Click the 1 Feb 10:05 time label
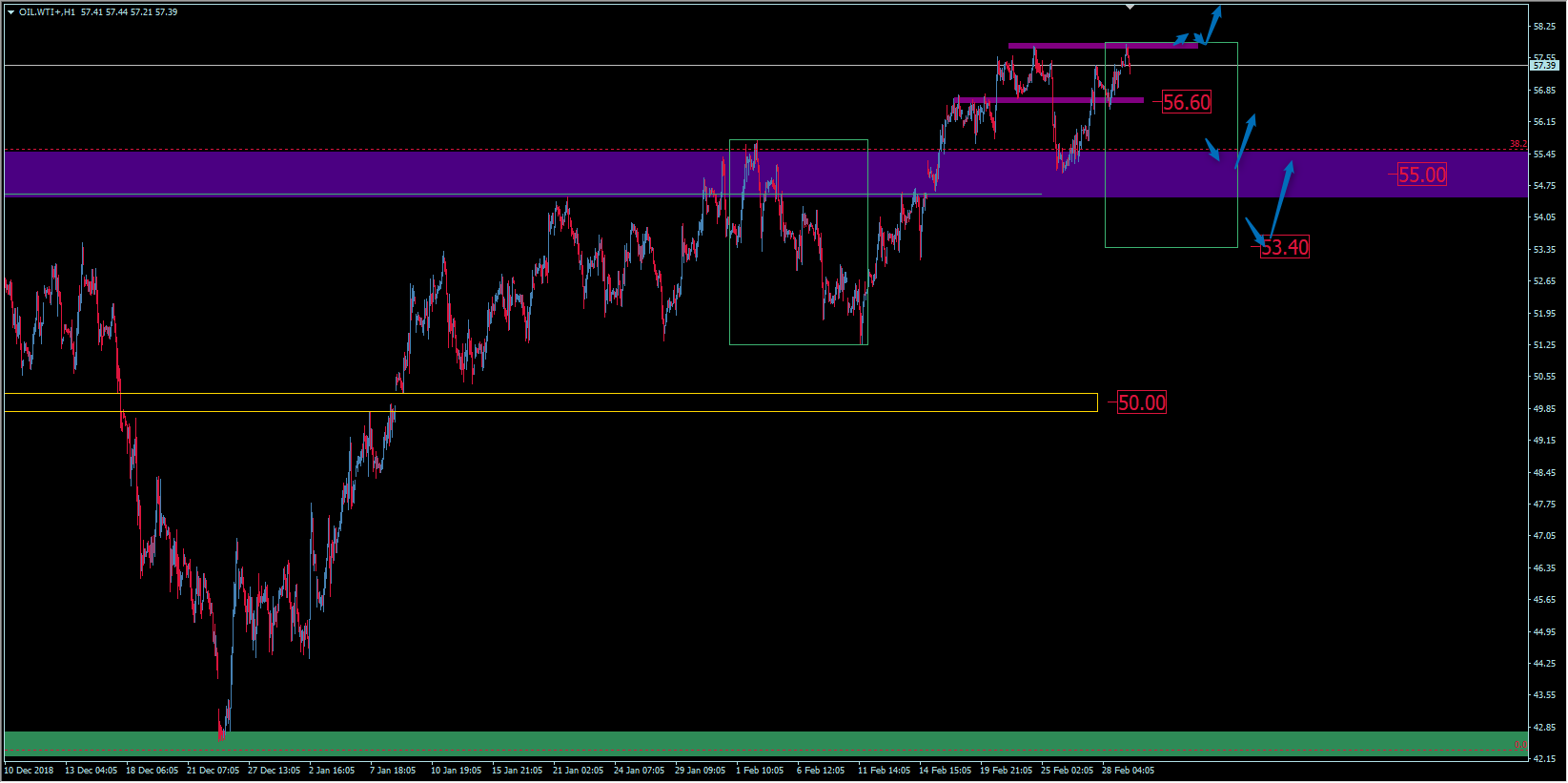This screenshot has height=783, width=1568. click(x=760, y=771)
